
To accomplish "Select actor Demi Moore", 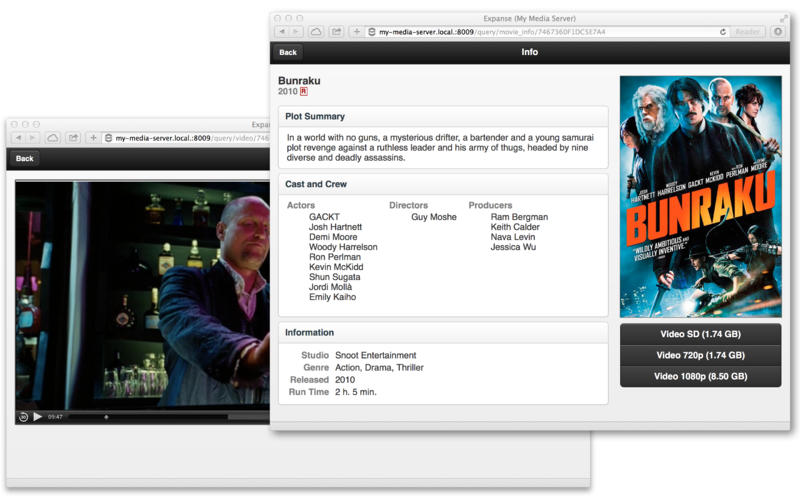I will pyautogui.click(x=333, y=237).
